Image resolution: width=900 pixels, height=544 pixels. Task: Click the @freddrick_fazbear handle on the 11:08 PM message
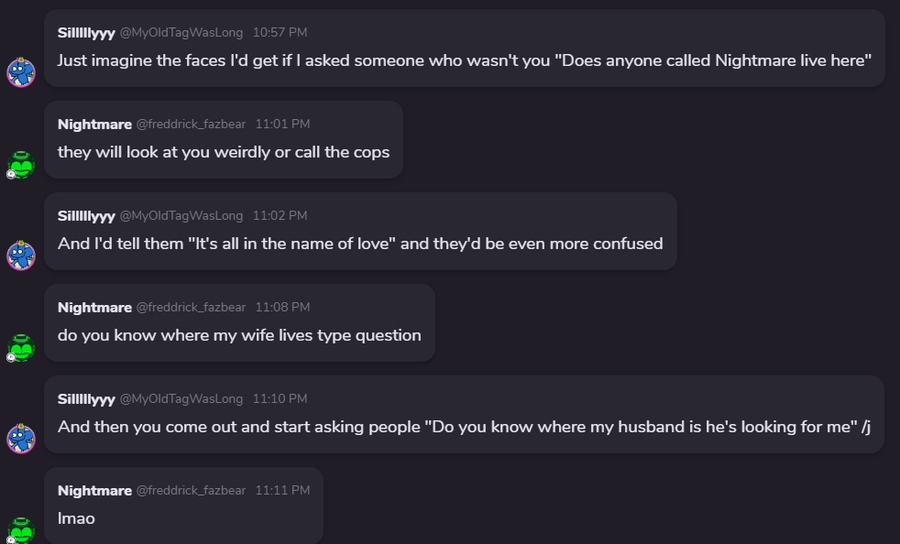coord(190,307)
